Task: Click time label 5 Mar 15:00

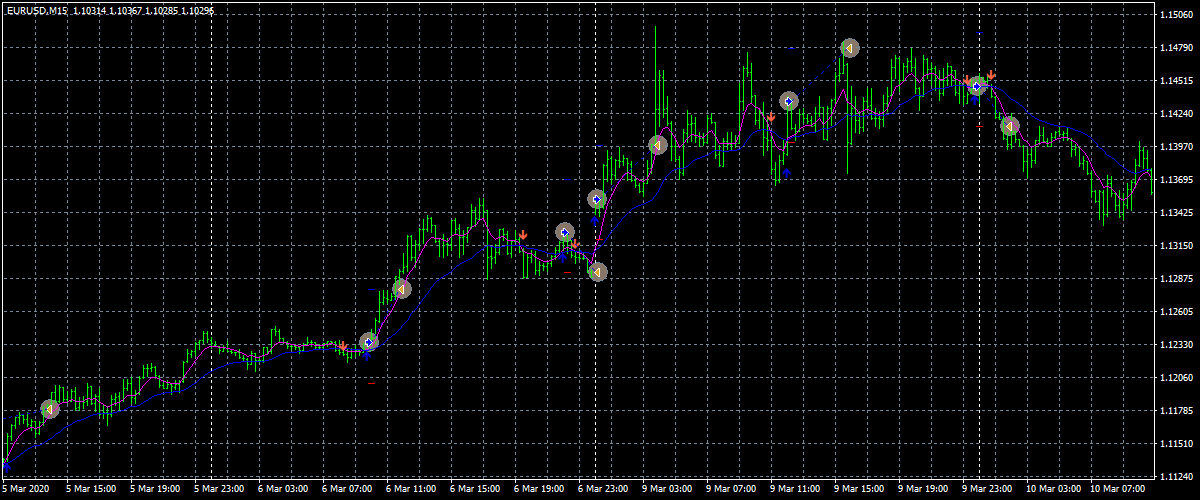Action: point(91,490)
